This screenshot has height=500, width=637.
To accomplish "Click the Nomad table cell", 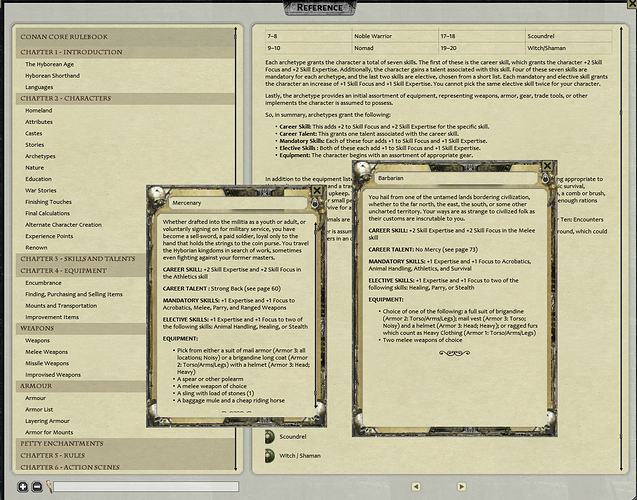I will point(395,48).
